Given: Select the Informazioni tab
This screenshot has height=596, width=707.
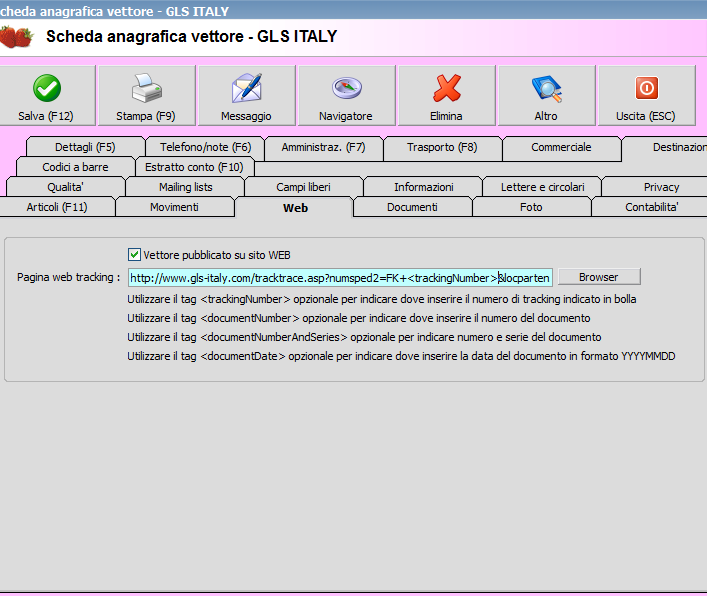Looking at the screenshot, I should pos(423,187).
